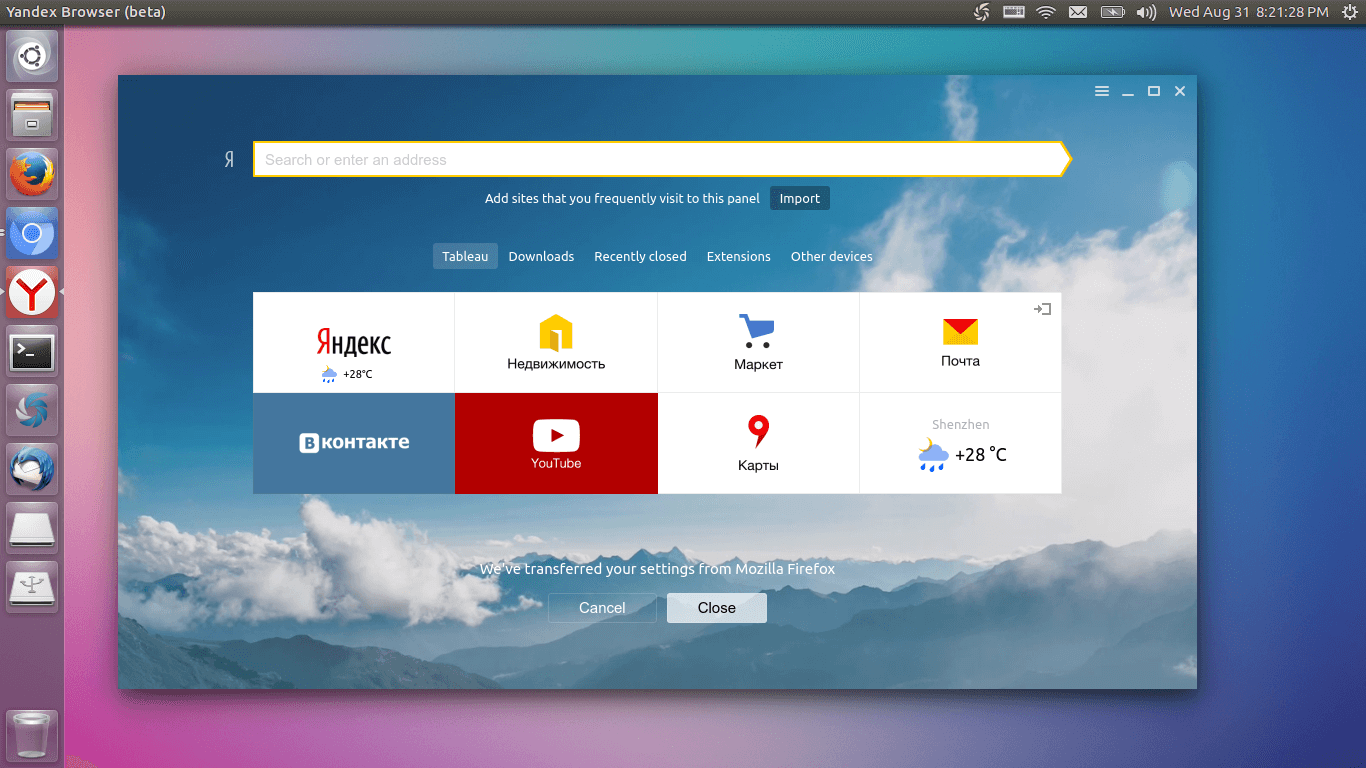This screenshot has width=1366, height=768.
Task: Click the weather +28°C text under the Яндекс logo
Action: point(357,374)
